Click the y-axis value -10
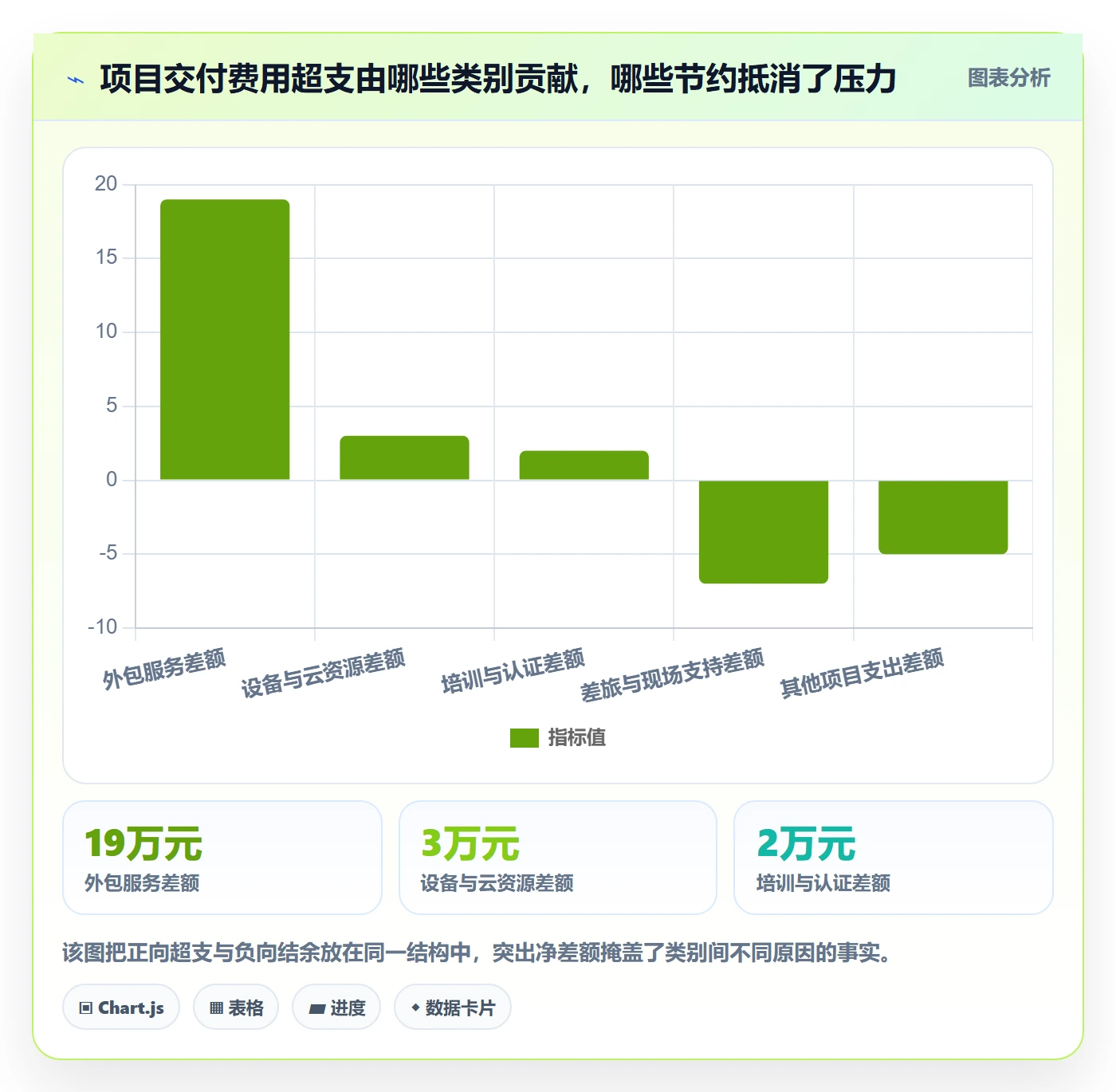 point(103,627)
